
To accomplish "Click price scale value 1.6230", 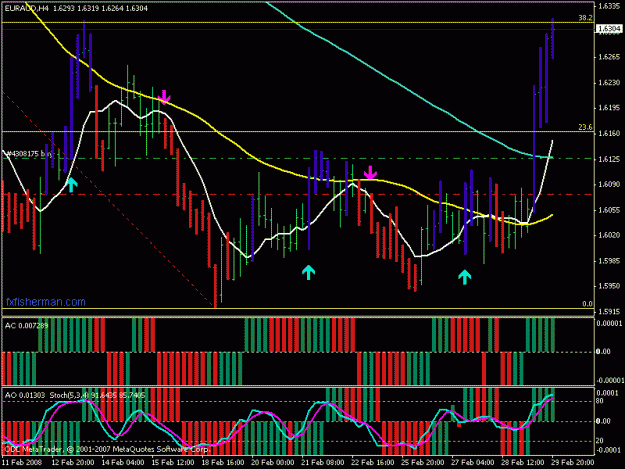I will [609, 82].
